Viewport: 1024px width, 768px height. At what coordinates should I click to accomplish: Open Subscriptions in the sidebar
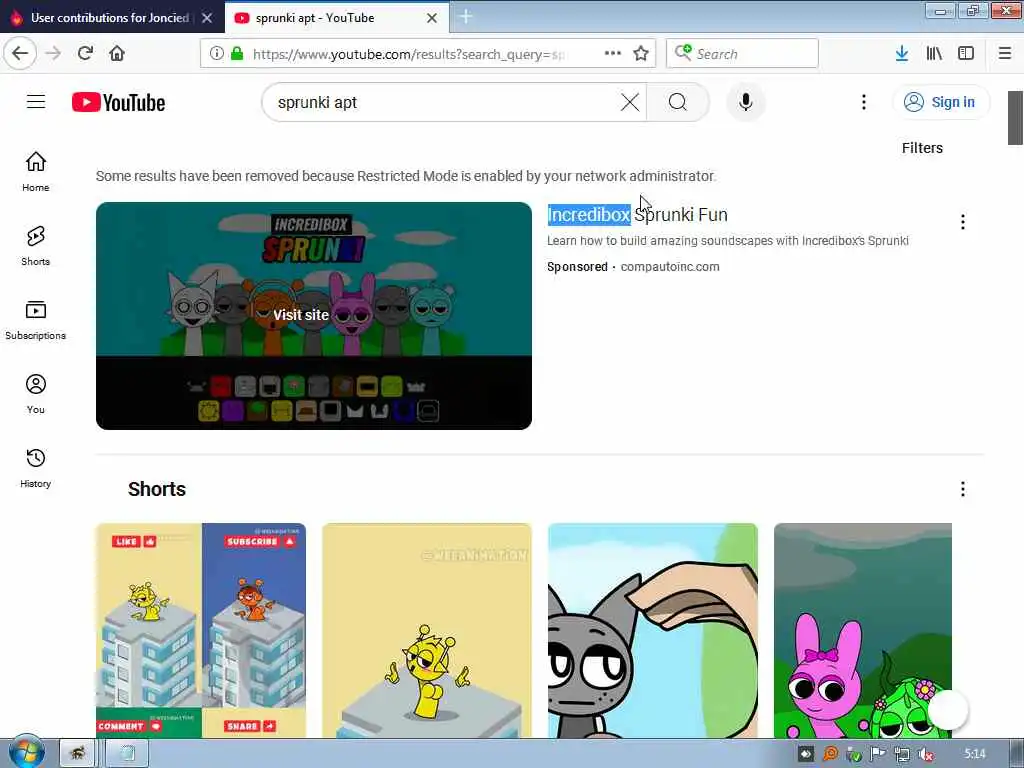pyautogui.click(x=35, y=320)
